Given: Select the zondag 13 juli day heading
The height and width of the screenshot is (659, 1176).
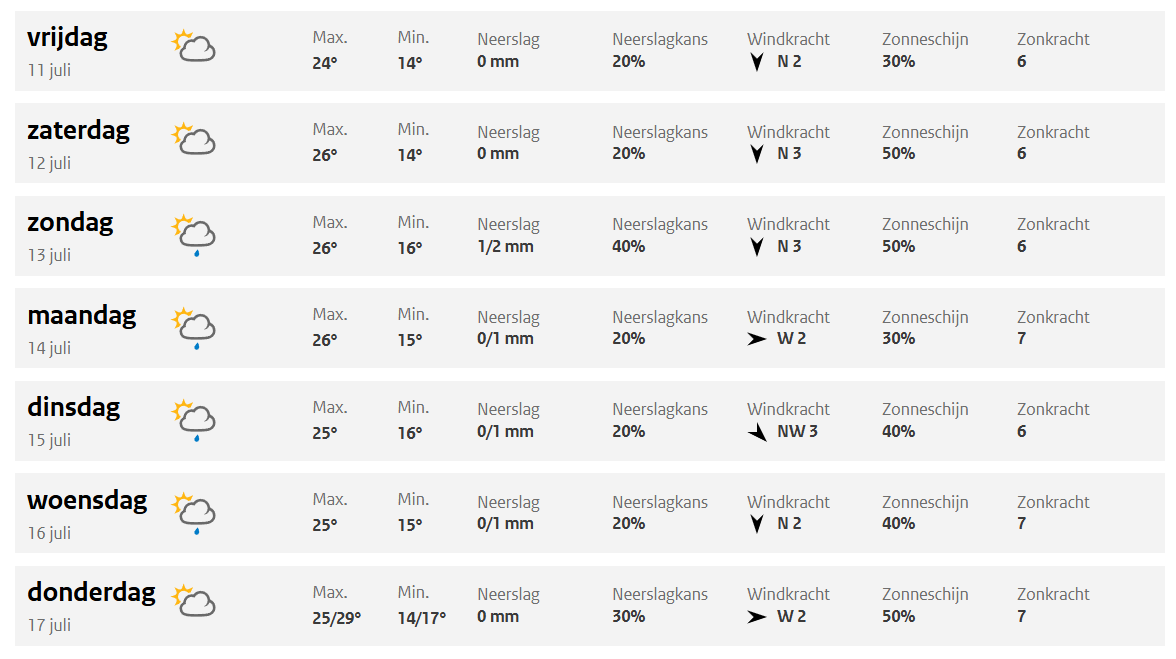Looking at the screenshot, I should tap(70, 223).
